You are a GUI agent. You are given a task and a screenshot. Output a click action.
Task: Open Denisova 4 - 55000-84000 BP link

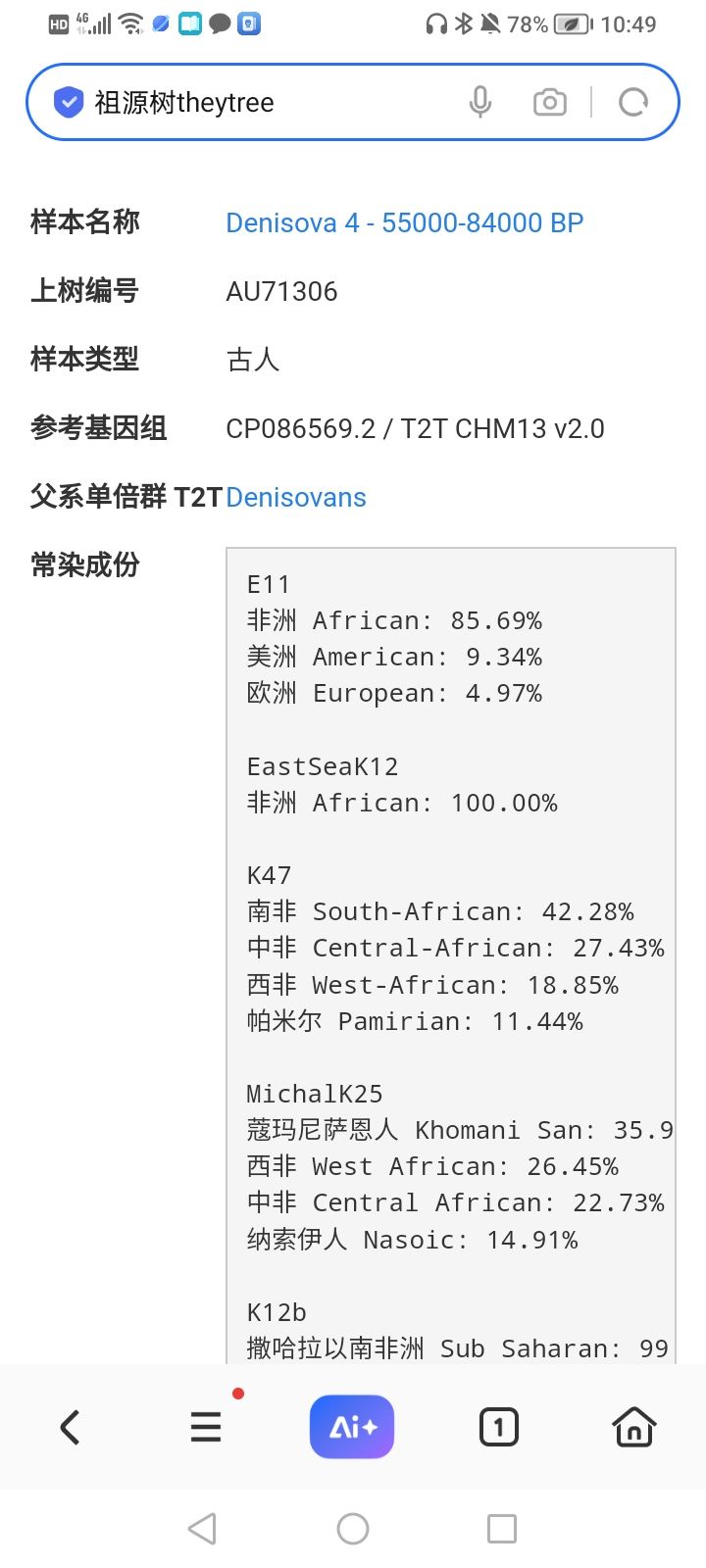pos(404,223)
